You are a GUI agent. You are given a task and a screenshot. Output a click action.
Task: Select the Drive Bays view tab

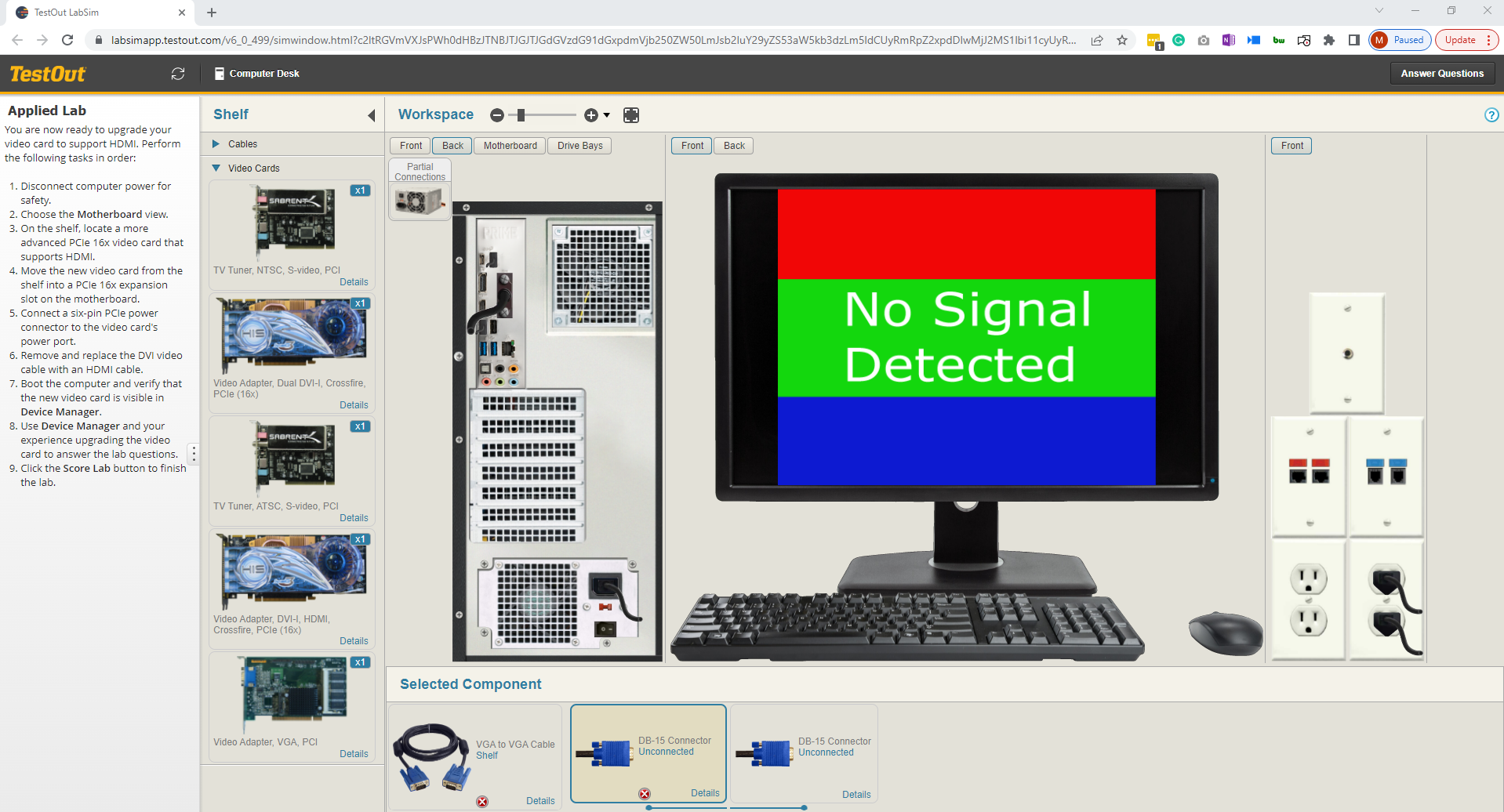click(580, 146)
